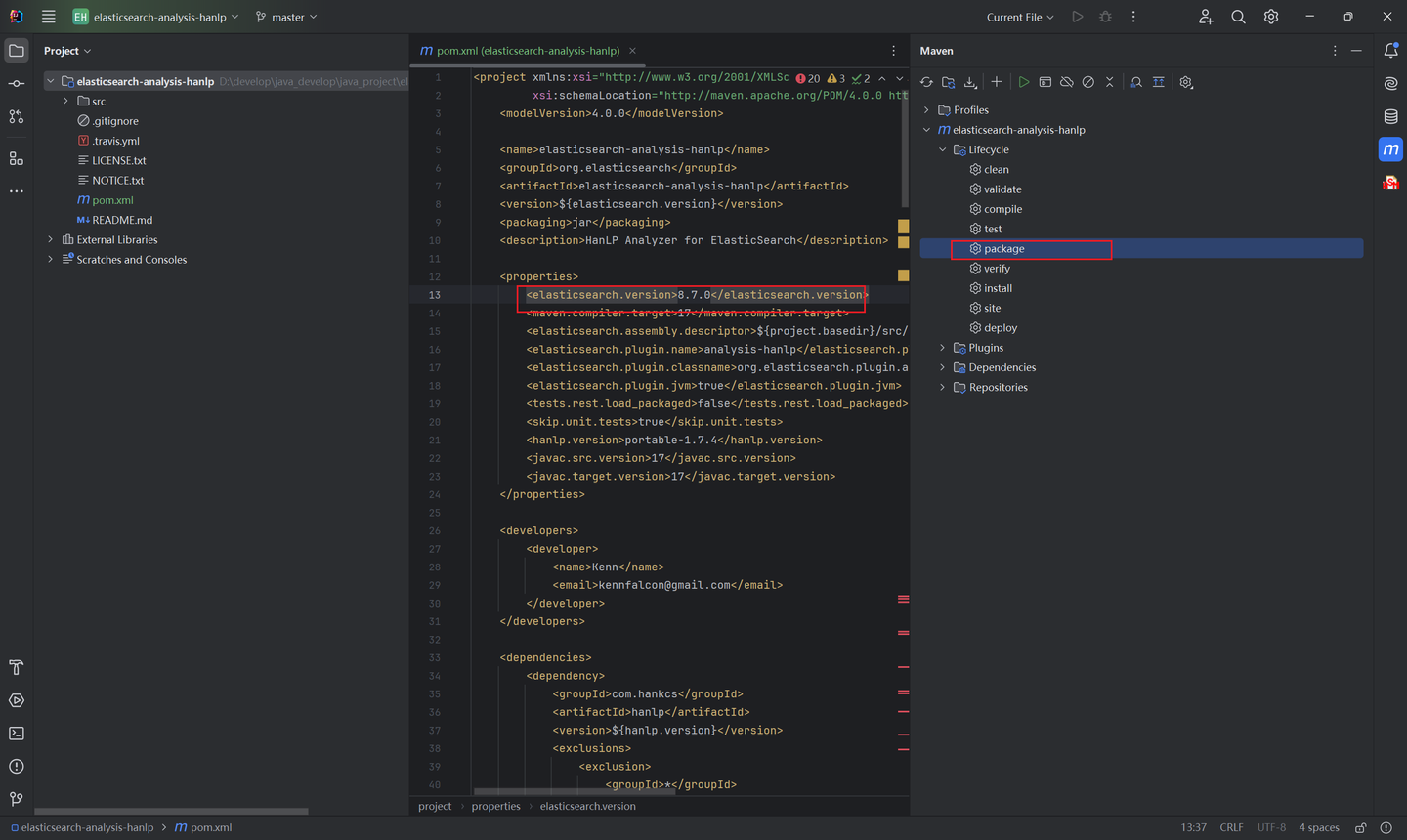Download Maven sources and documentation

pos(970,82)
